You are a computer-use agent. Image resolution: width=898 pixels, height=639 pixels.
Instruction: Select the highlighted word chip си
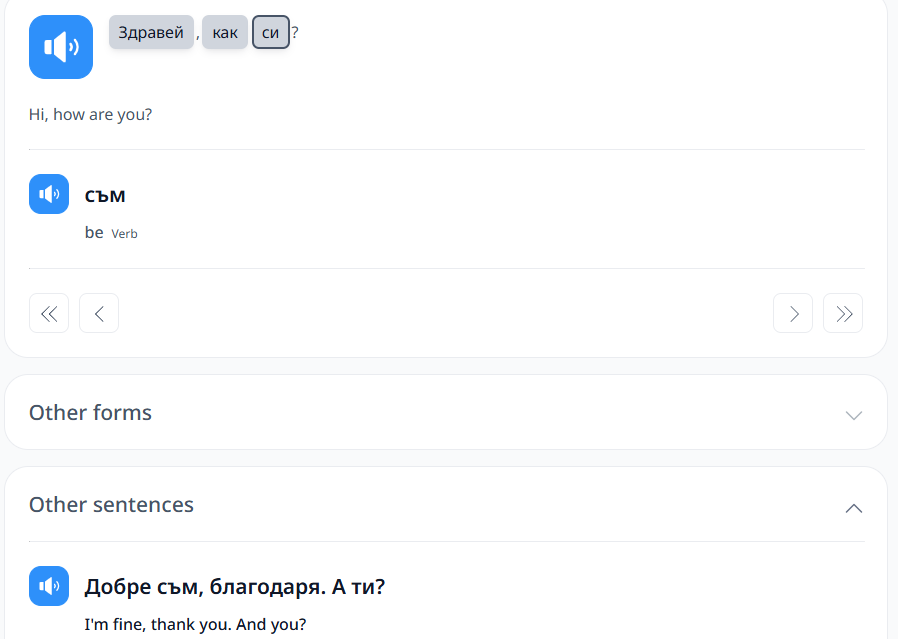tap(270, 32)
